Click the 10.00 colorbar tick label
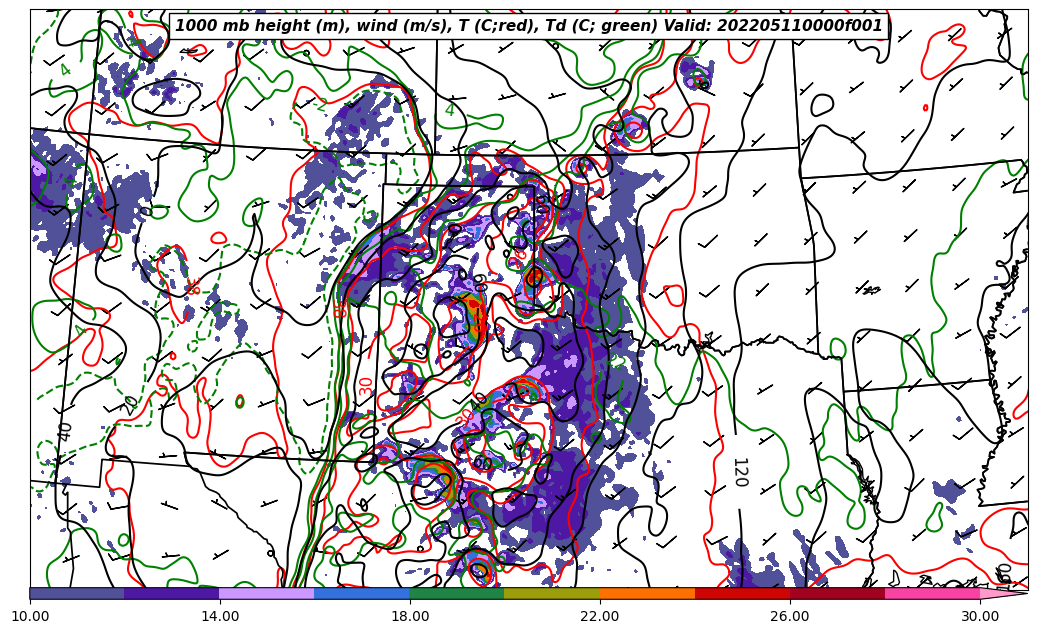Viewport: 1037px width, 633px height. (30, 616)
